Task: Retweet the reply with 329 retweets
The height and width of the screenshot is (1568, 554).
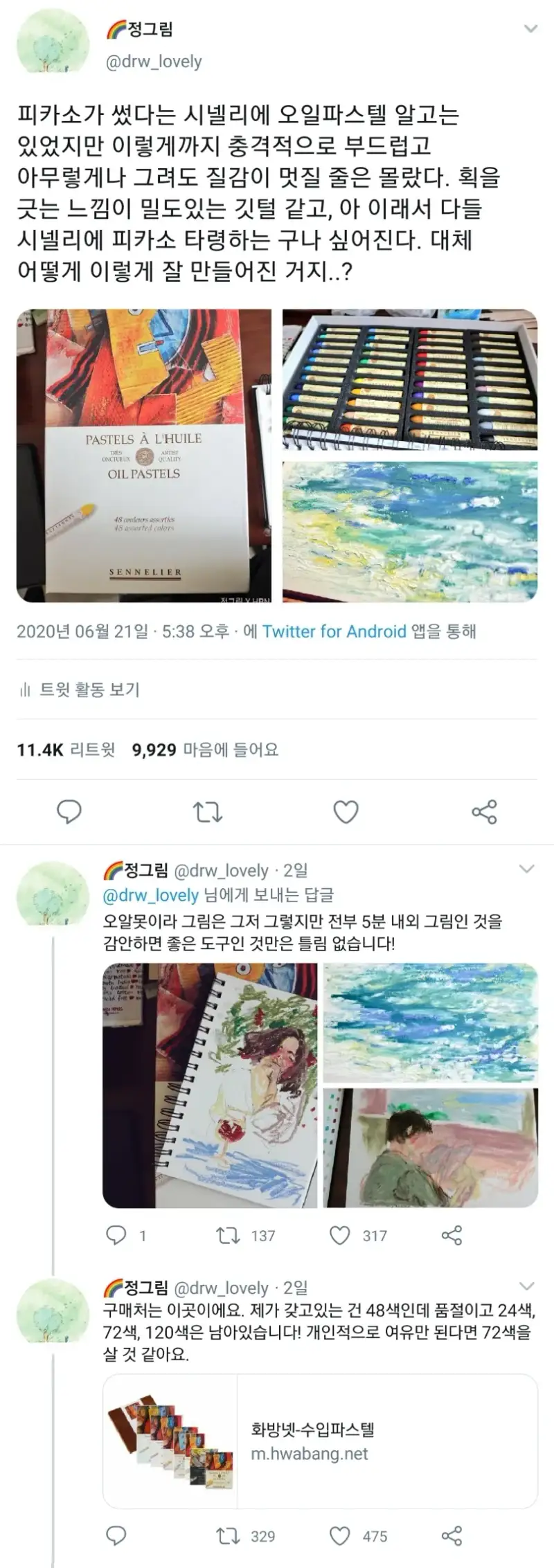Action: click(x=246, y=1536)
